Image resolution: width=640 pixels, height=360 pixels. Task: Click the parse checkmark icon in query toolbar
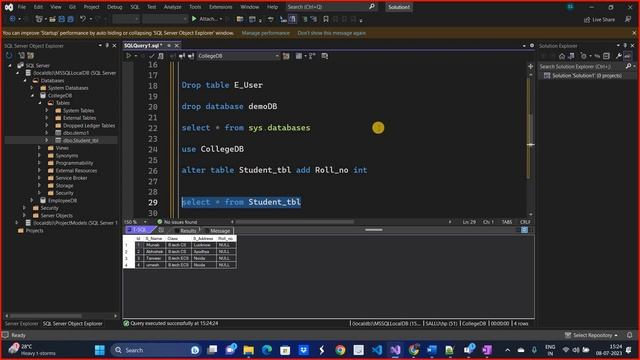pyautogui.click(x=152, y=56)
